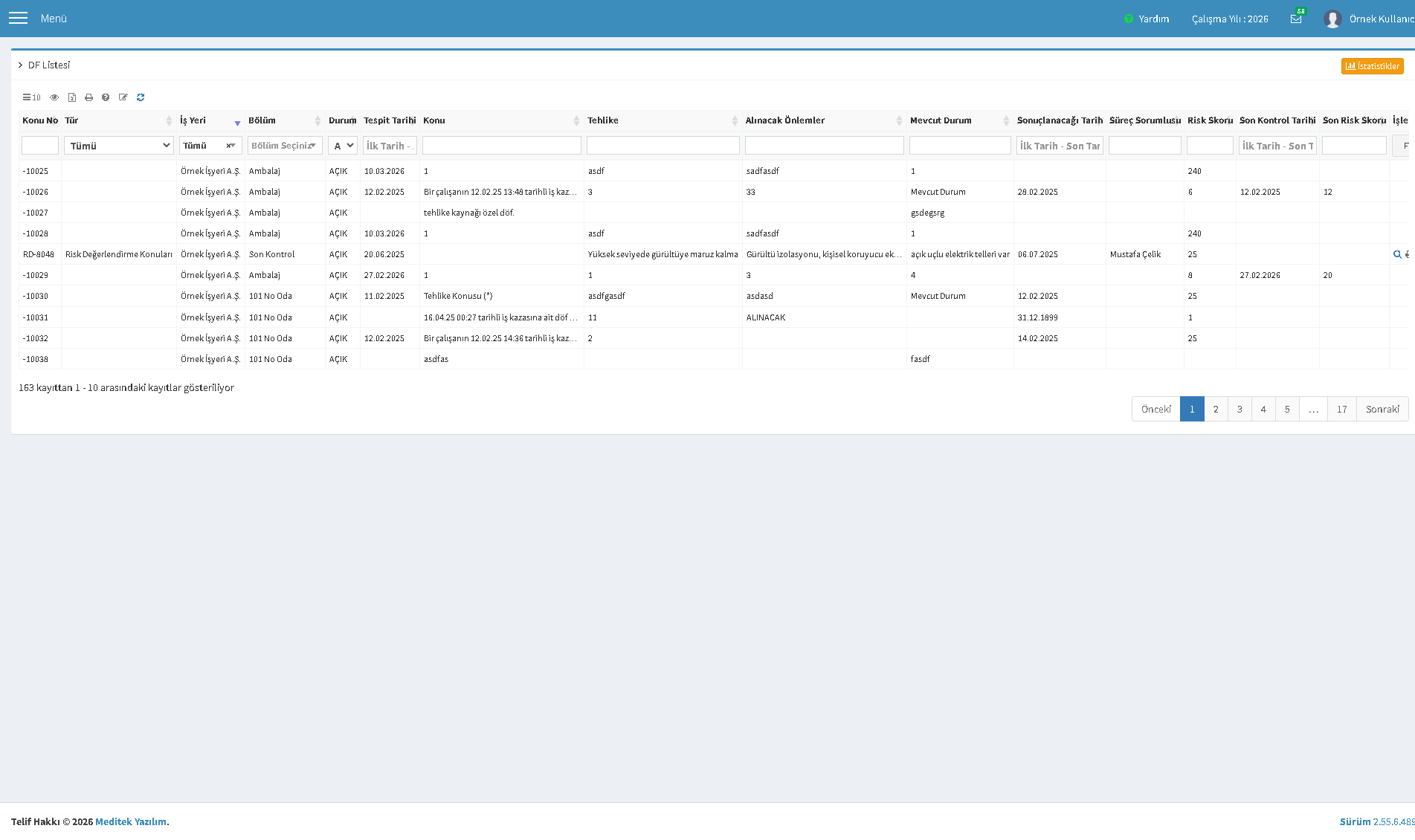
Task: Toggle column visibility with eye icon
Action: point(54,97)
